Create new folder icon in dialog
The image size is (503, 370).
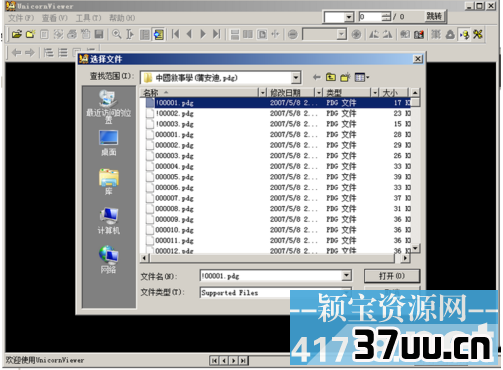point(345,77)
